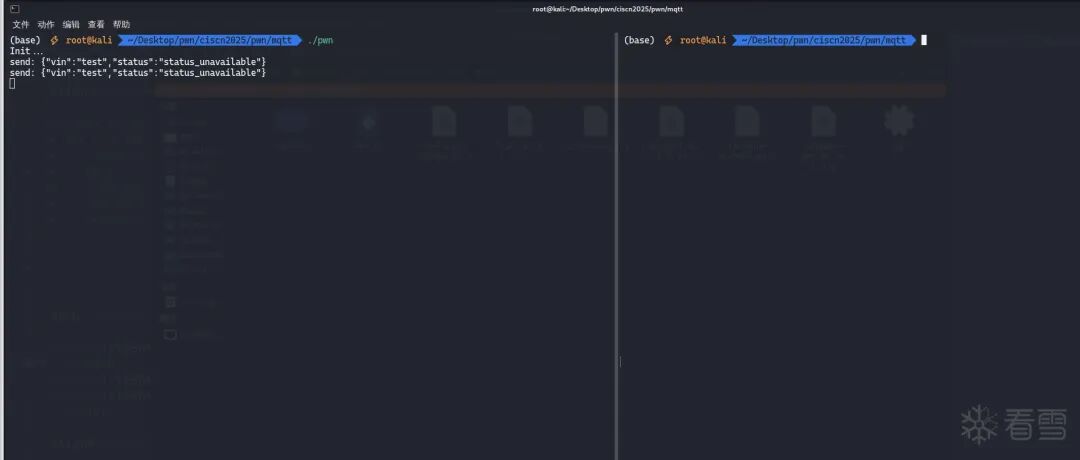Viewport: 1080px width, 460px height.
Task: Open the 动作 menu
Action: (x=46, y=24)
